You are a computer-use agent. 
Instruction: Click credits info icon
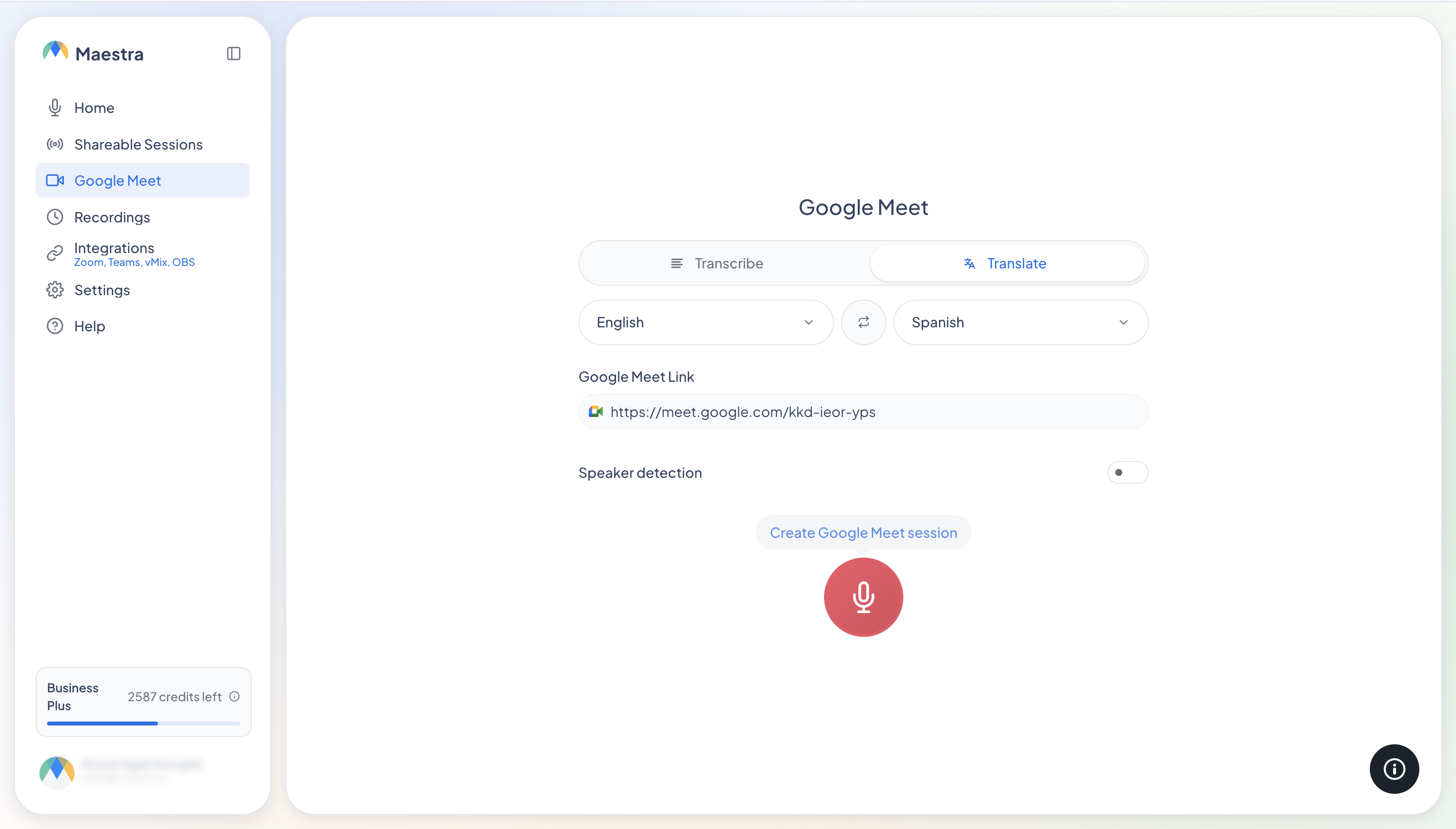(x=235, y=696)
